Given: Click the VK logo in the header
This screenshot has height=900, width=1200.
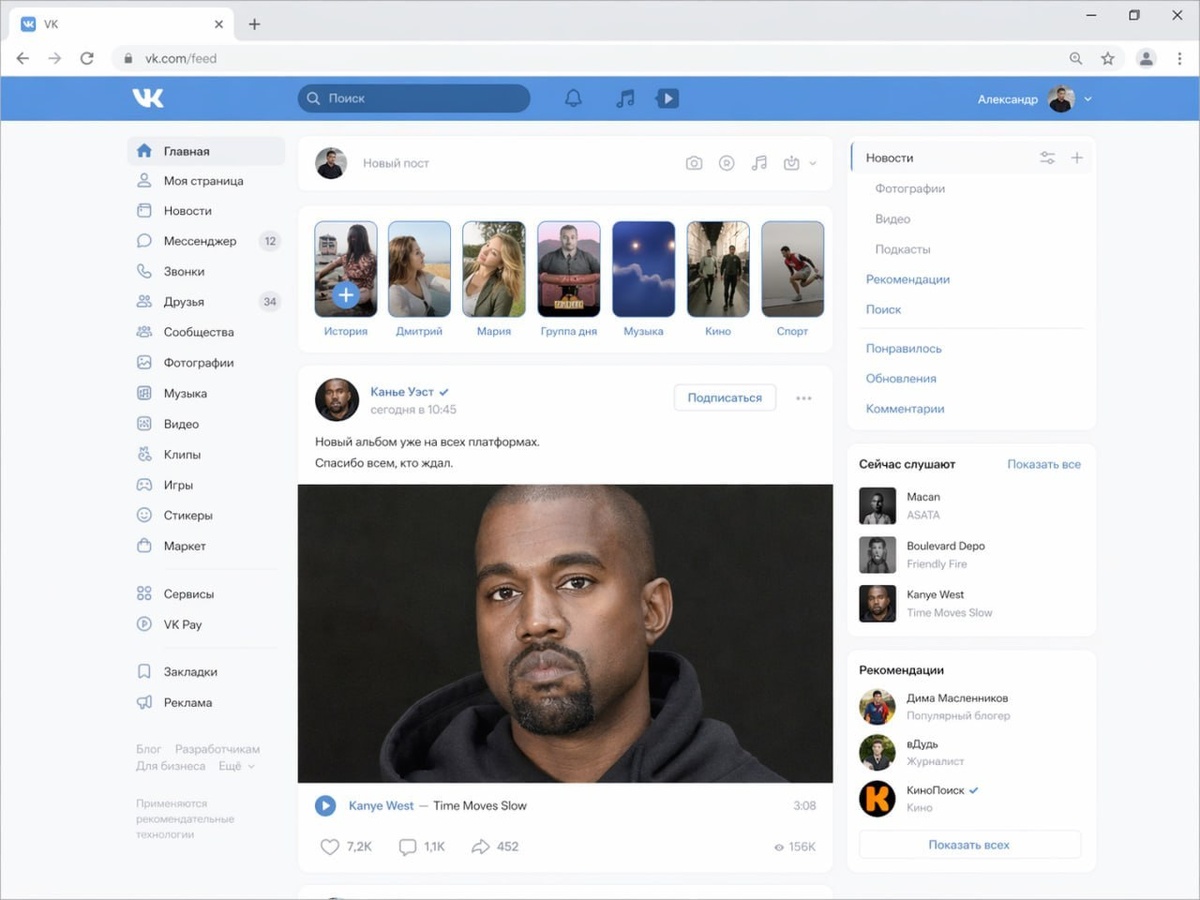Looking at the screenshot, I should point(148,98).
